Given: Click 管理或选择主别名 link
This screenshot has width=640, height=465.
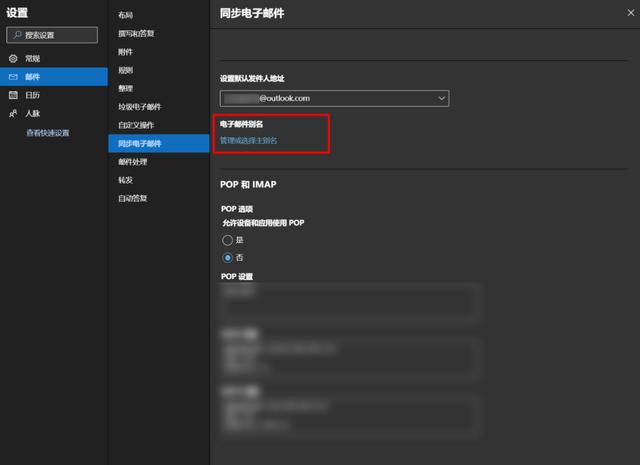Looking at the screenshot, I should (x=249, y=140).
